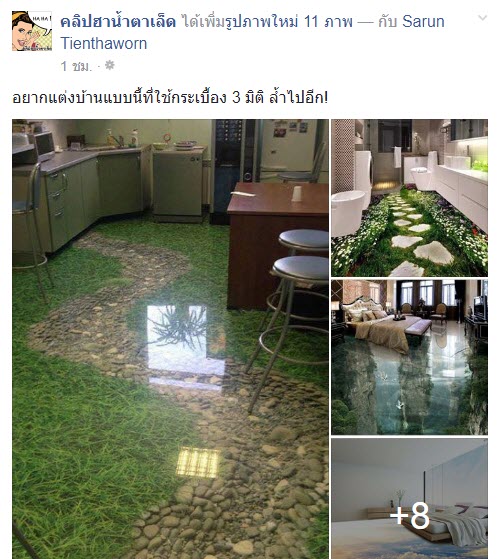Click the 1 ชม. post timestamp
The image size is (498, 559).
click(76, 66)
